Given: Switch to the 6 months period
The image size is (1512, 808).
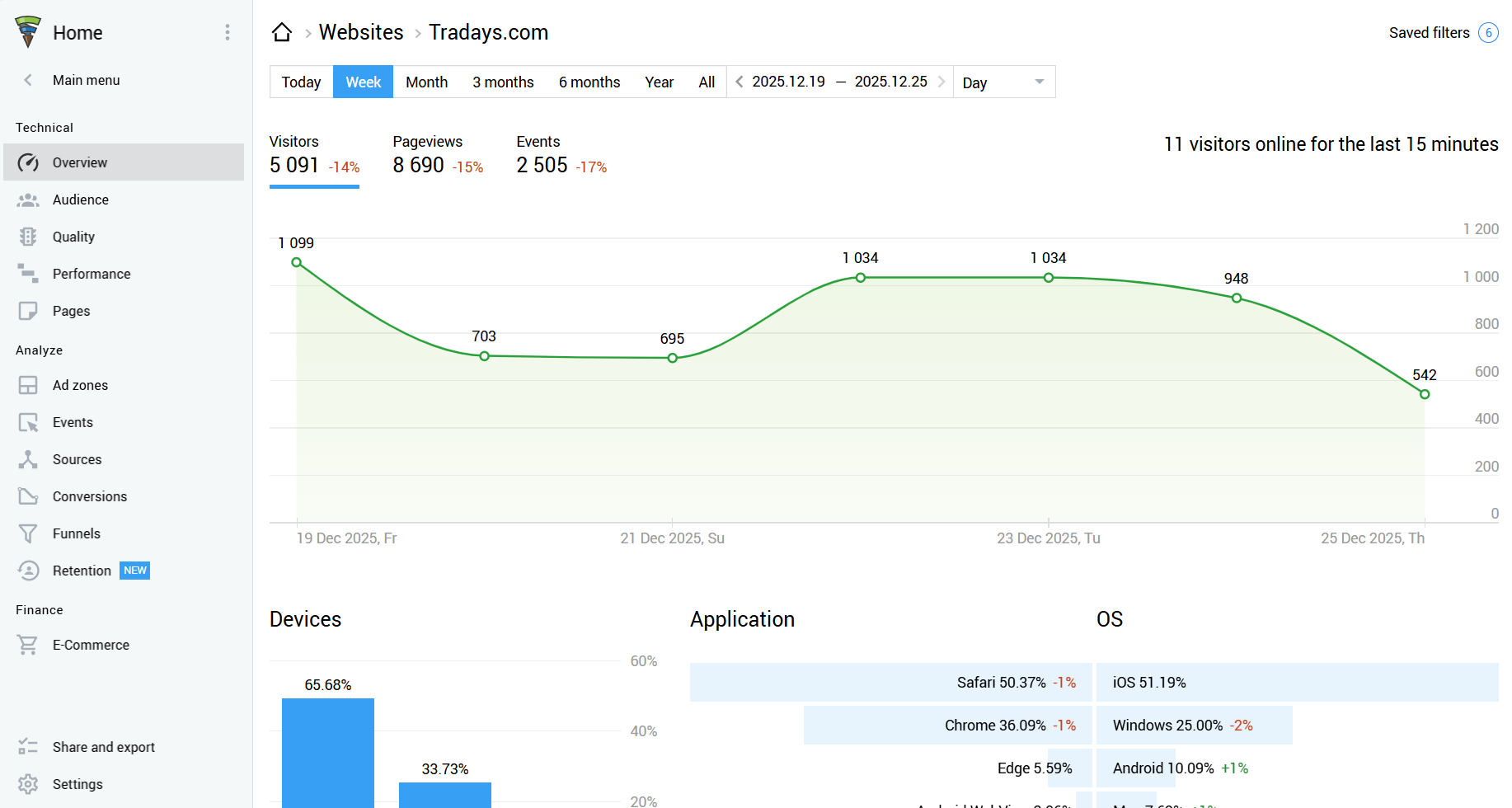Looking at the screenshot, I should [x=589, y=82].
